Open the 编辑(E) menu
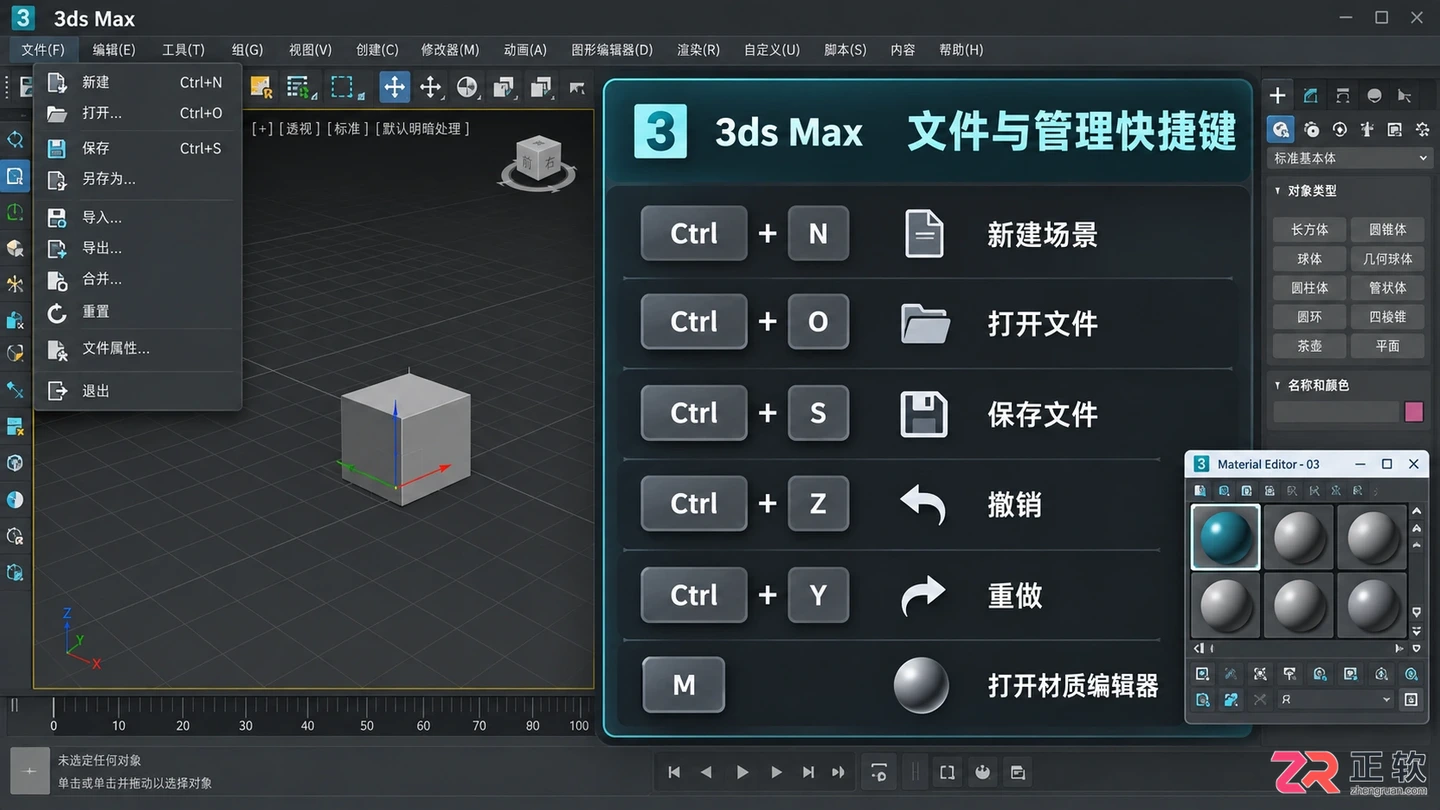 114,49
